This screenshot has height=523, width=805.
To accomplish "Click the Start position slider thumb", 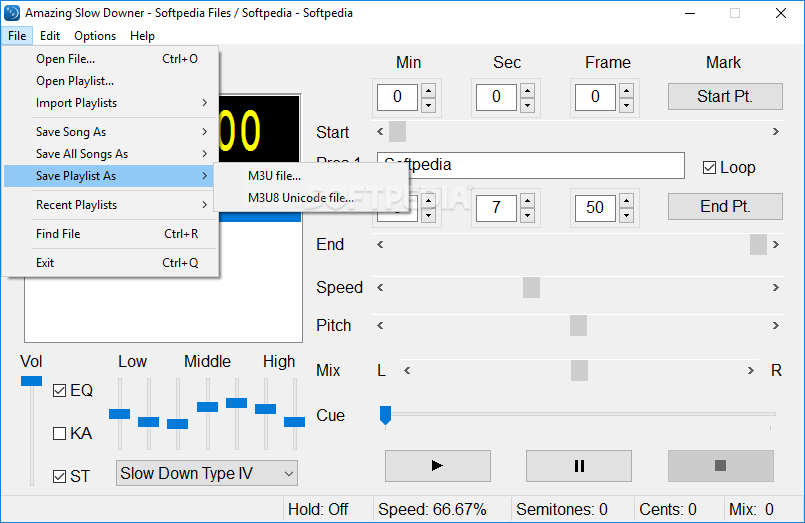I will coord(397,132).
